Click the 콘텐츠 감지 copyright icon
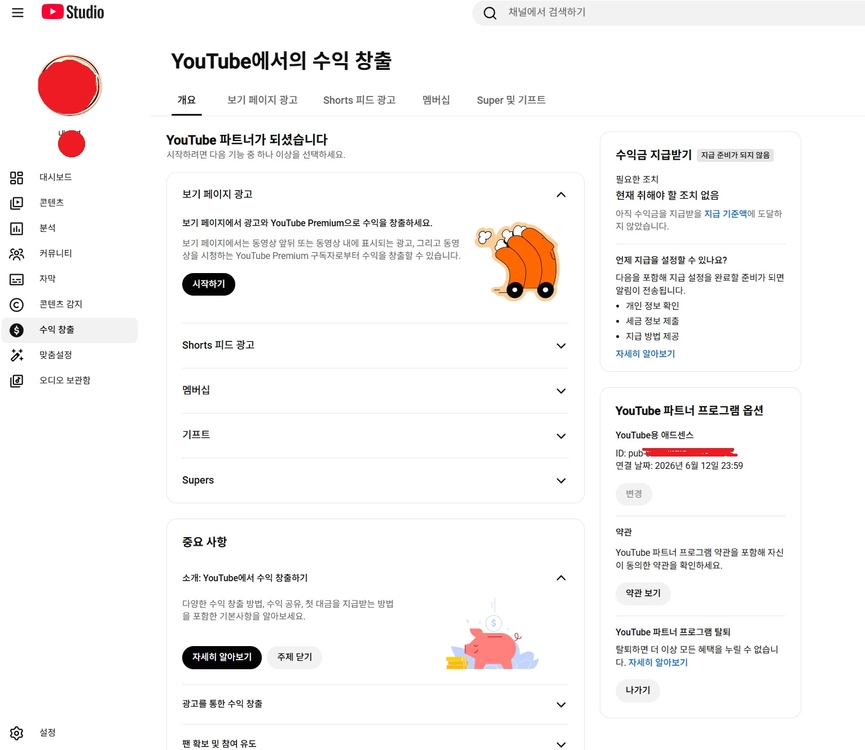 (x=17, y=304)
